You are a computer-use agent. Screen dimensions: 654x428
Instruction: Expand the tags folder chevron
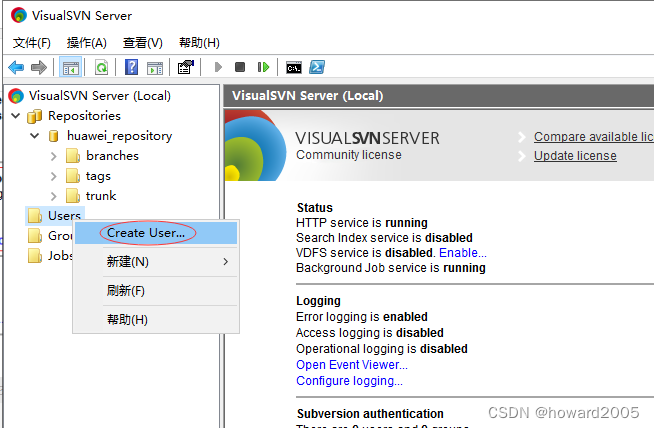tap(53, 176)
